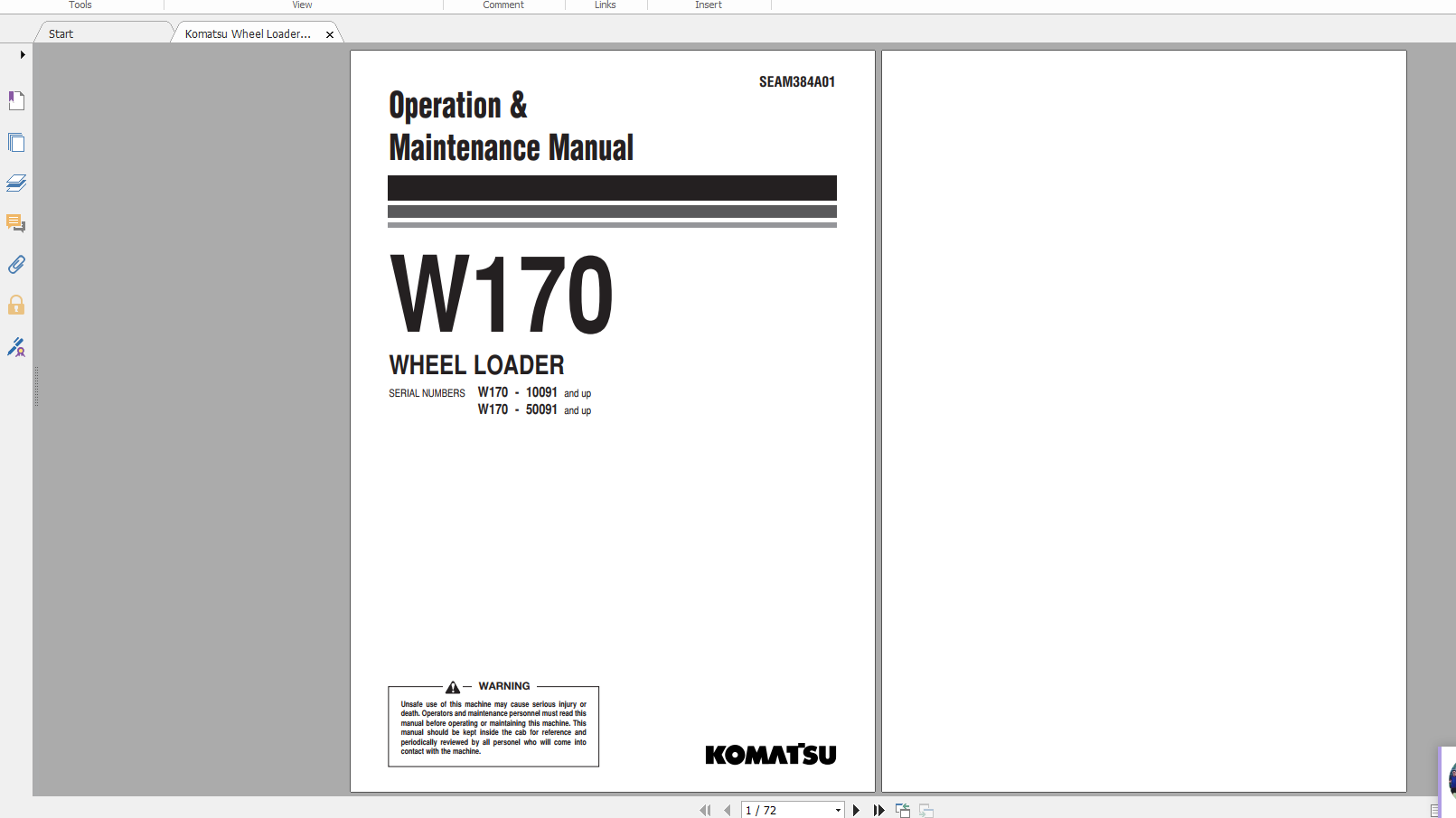Go to the previous page
1456x818 pixels.
click(728, 810)
